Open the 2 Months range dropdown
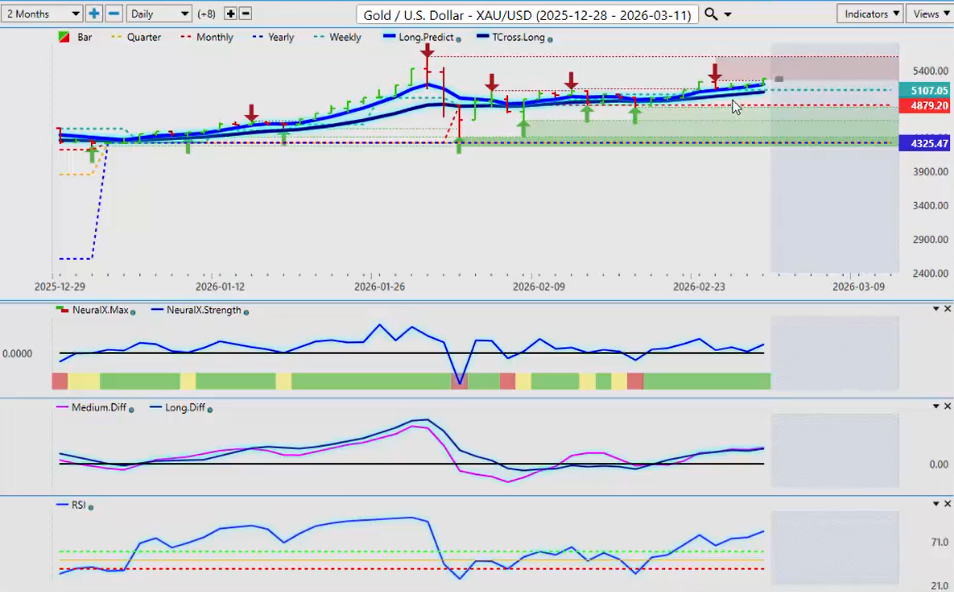This screenshot has height=592, width=954. pyautogui.click(x=42, y=14)
